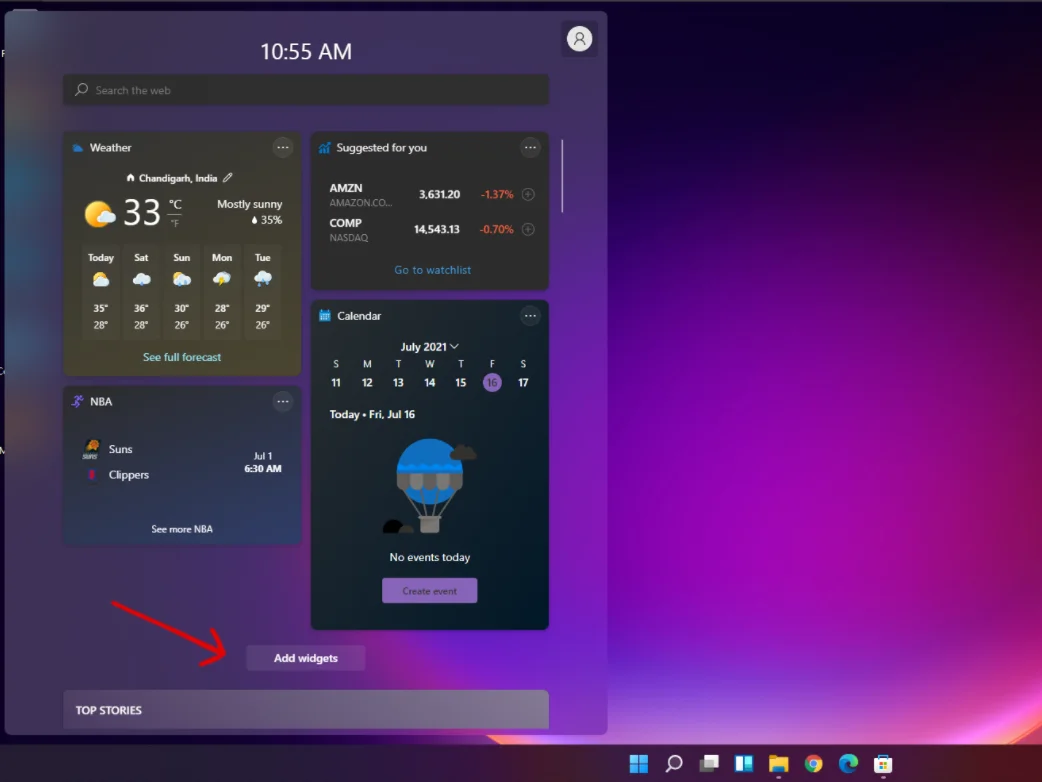
Task: Open Microsoft Edge from the taskbar
Action: tap(848, 764)
